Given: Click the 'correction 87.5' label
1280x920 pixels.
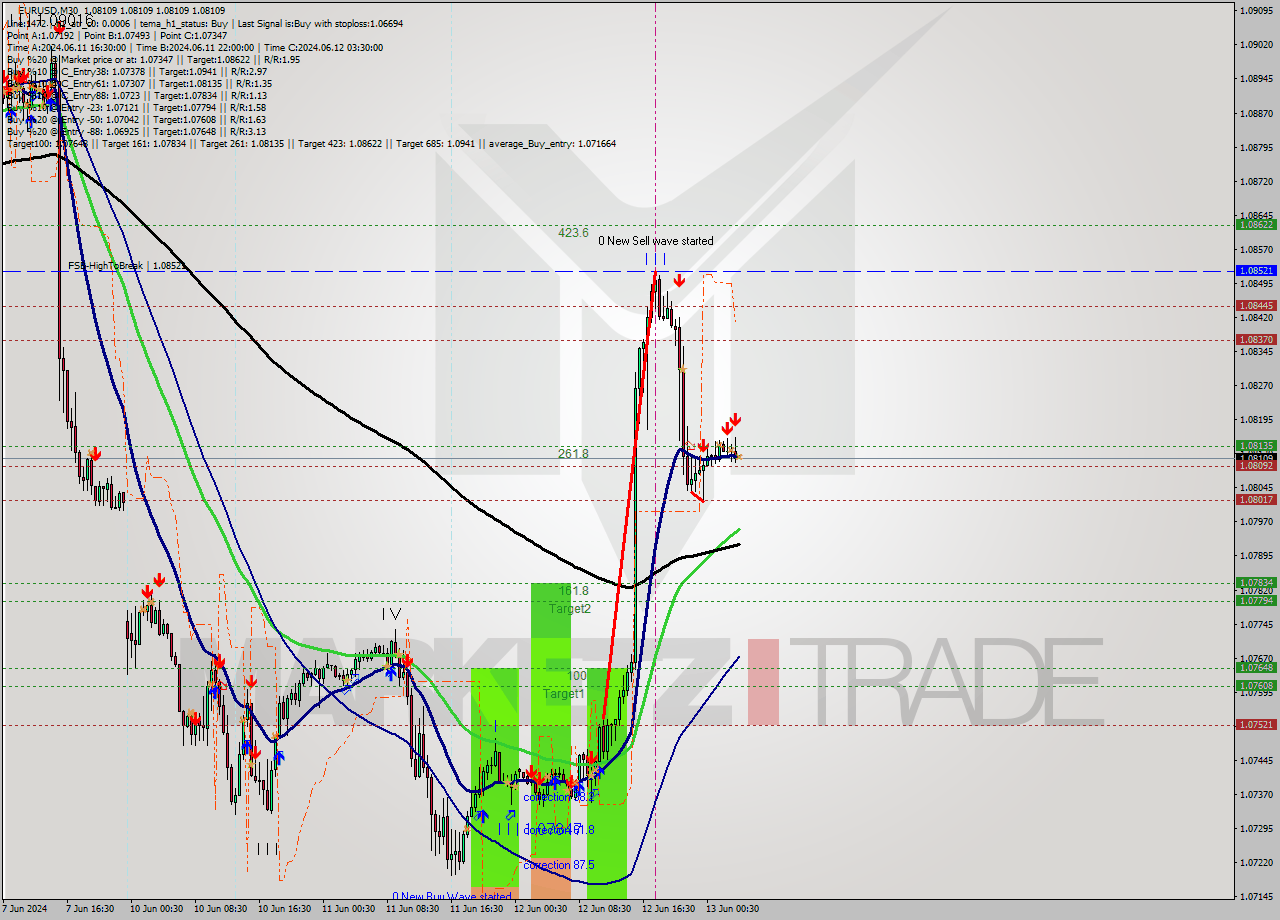Looking at the screenshot, I should (558, 865).
